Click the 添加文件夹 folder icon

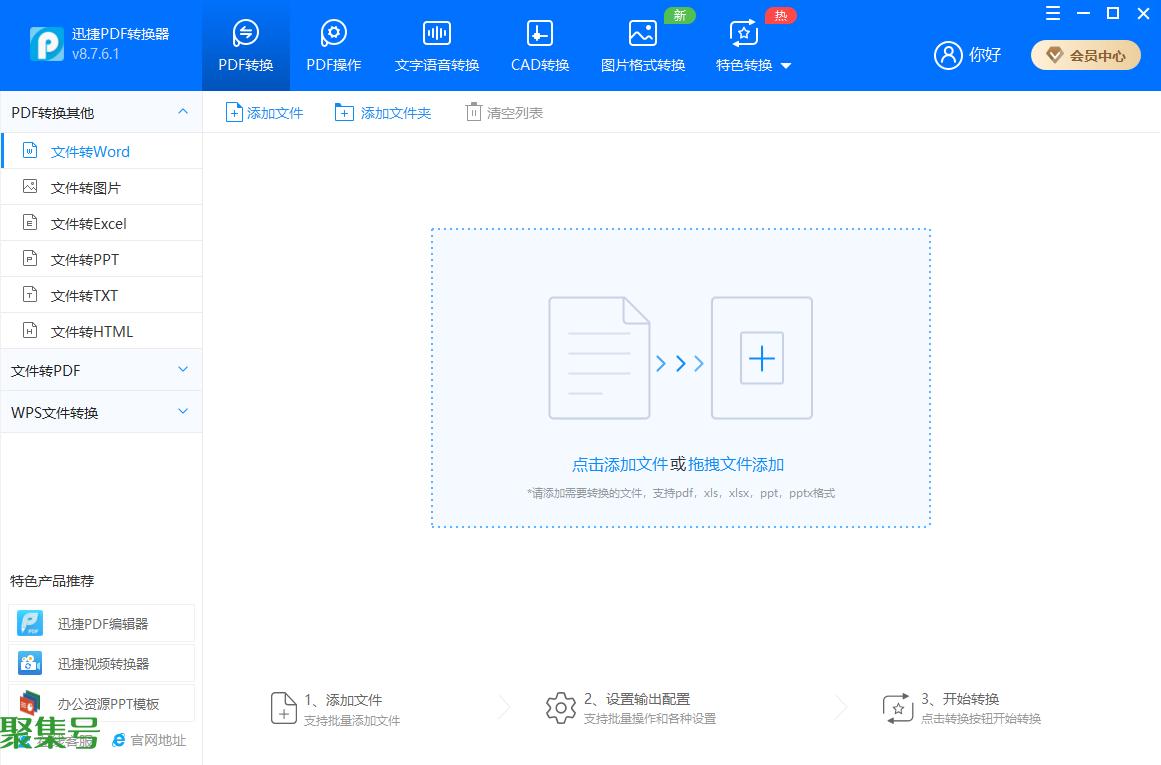pos(344,112)
